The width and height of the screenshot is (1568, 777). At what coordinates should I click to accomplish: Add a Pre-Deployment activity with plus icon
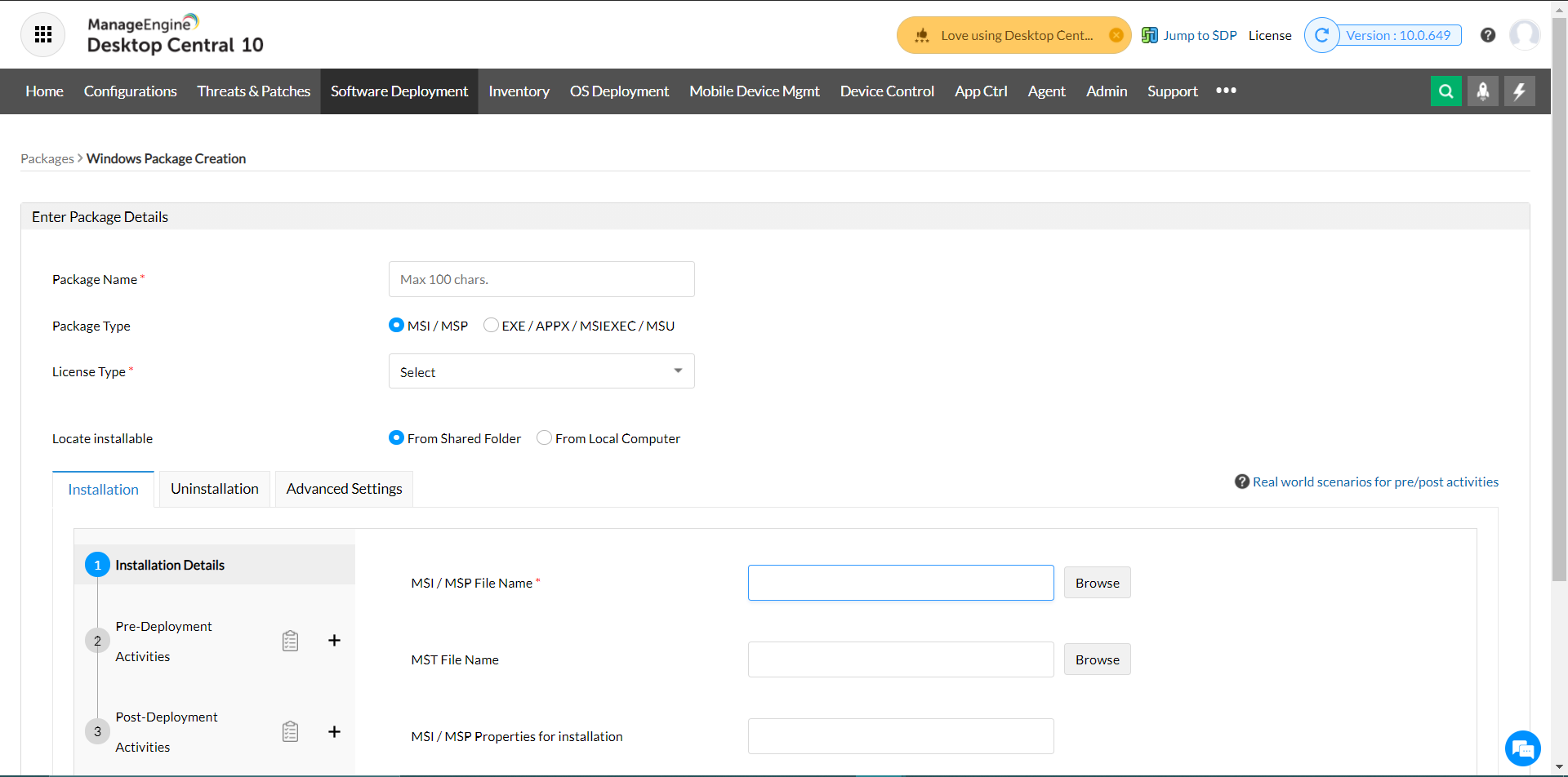(334, 641)
